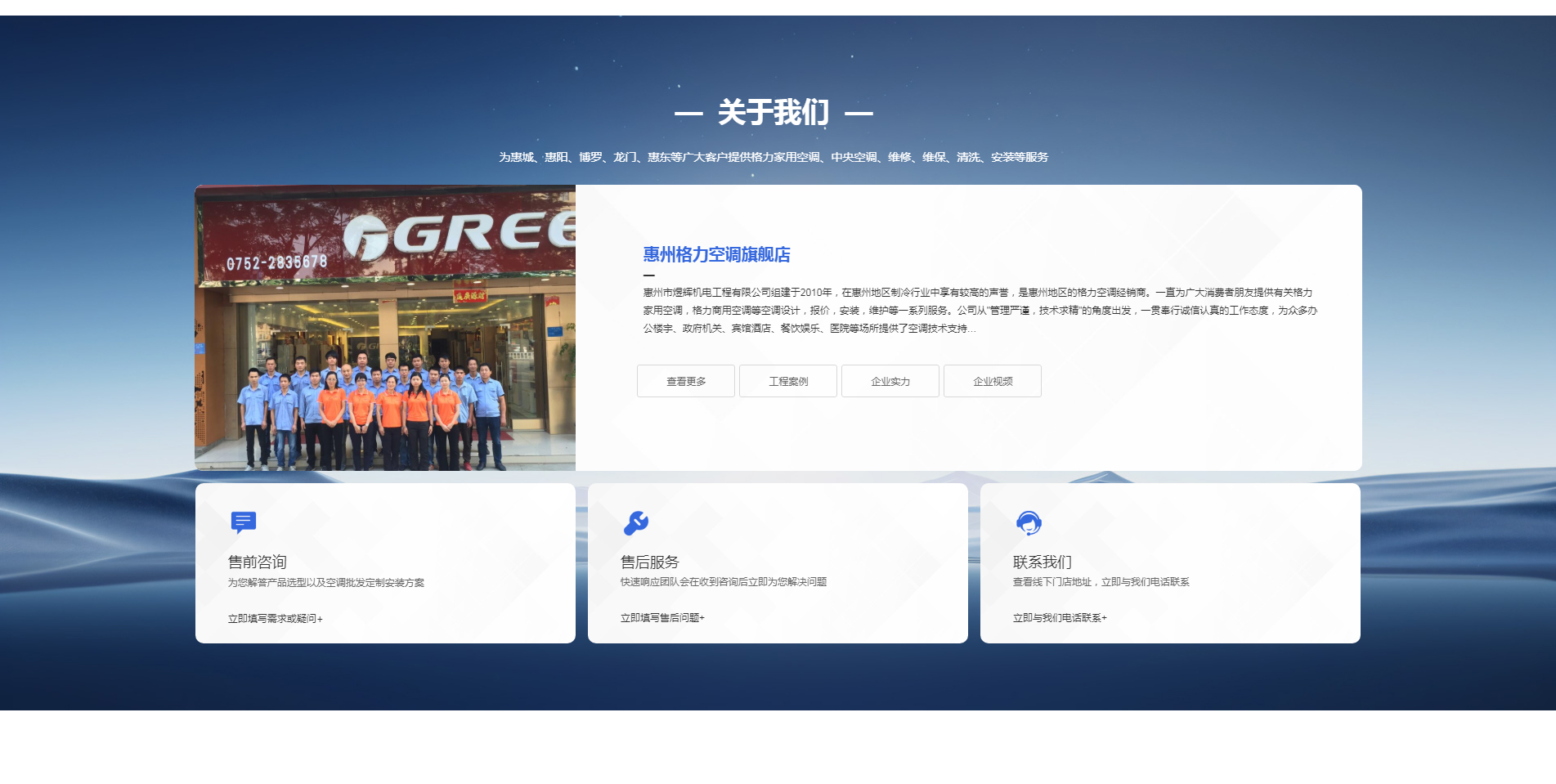Open the 企业视频 button
Screen dimensions: 1556x784
click(993, 381)
